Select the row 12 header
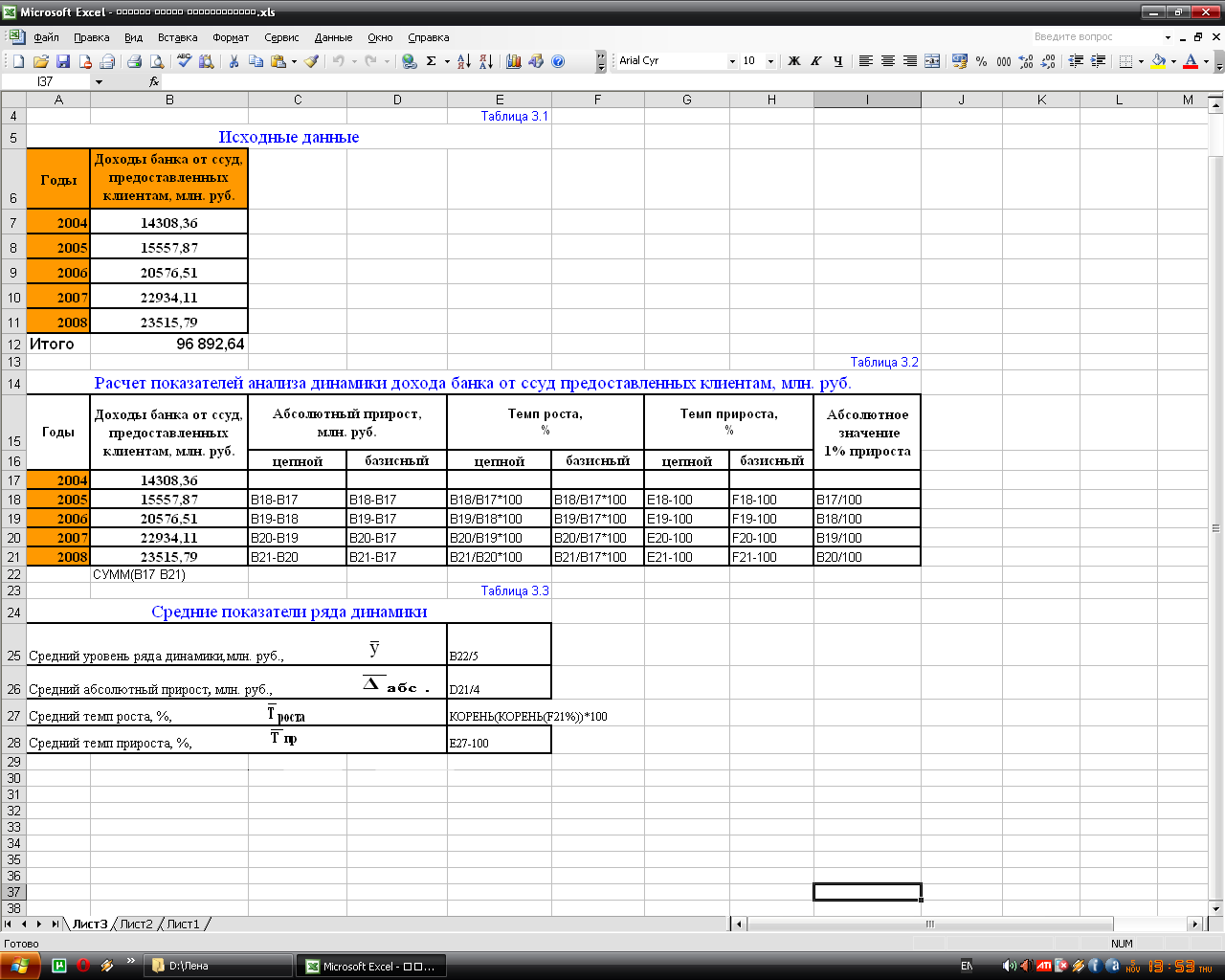The width and height of the screenshot is (1225, 980). point(13,344)
